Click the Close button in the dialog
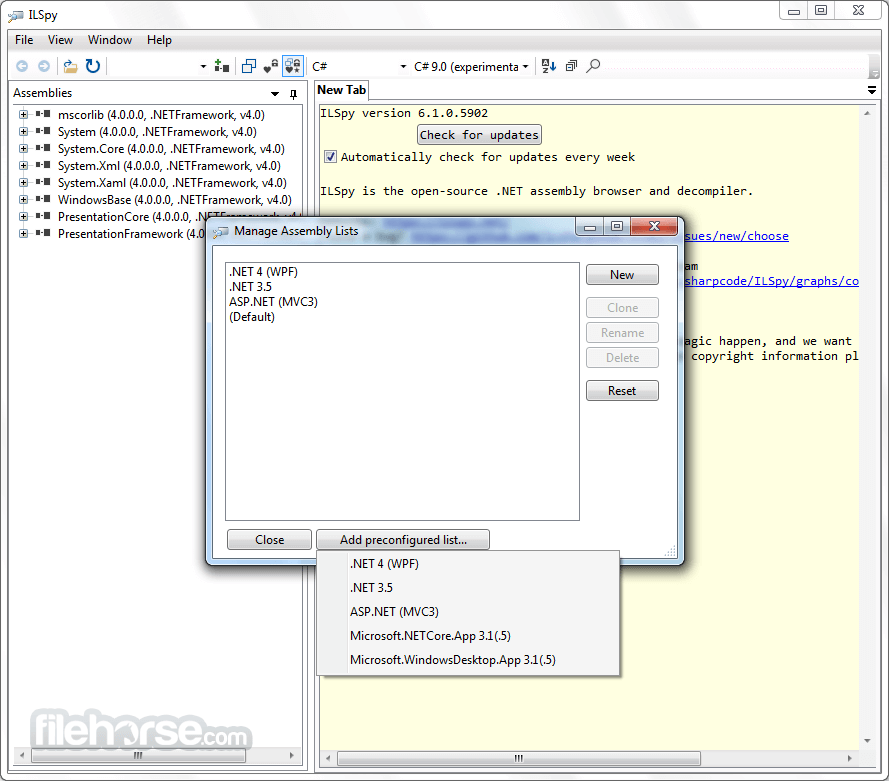The height and width of the screenshot is (781, 889). click(x=269, y=540)
